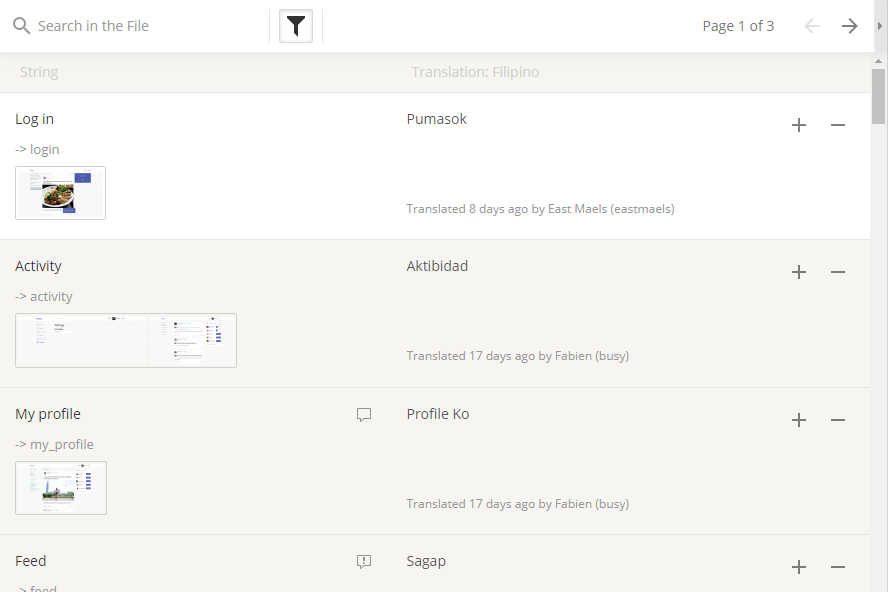Open the Log in screenshot thumbnail
888x592 pixels.
(x=60, y=193)
